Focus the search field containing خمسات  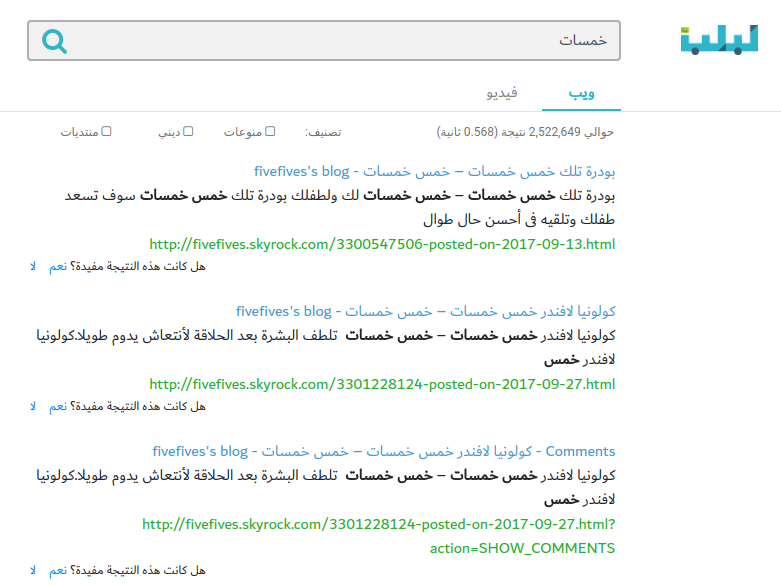pyautogui.click(x=324, y=40)
